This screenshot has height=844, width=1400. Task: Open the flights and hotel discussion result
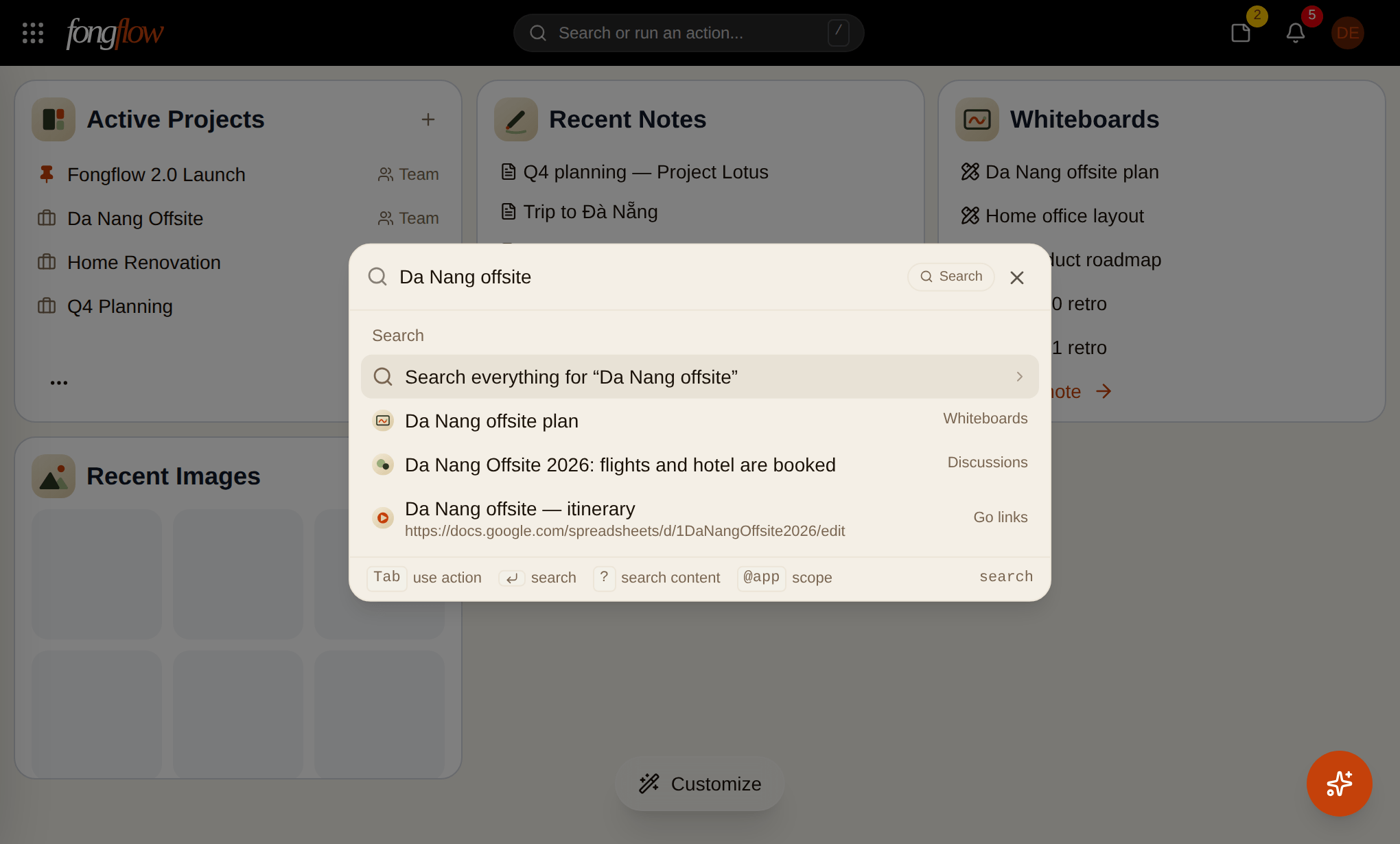pyautogui.click(x=700, y=465)
